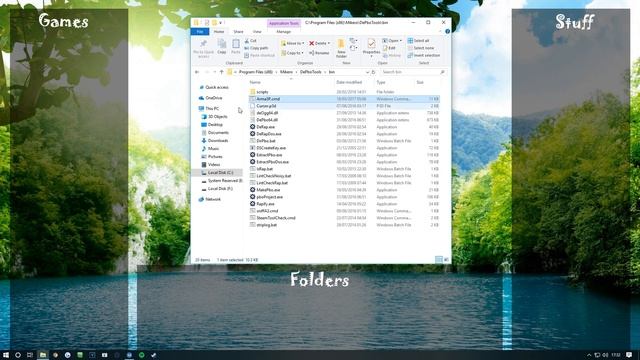Image resolution: width=640 pixels, height=360 pixels.
Task: Open Properties from the ribbon
Action: point(371,48)
